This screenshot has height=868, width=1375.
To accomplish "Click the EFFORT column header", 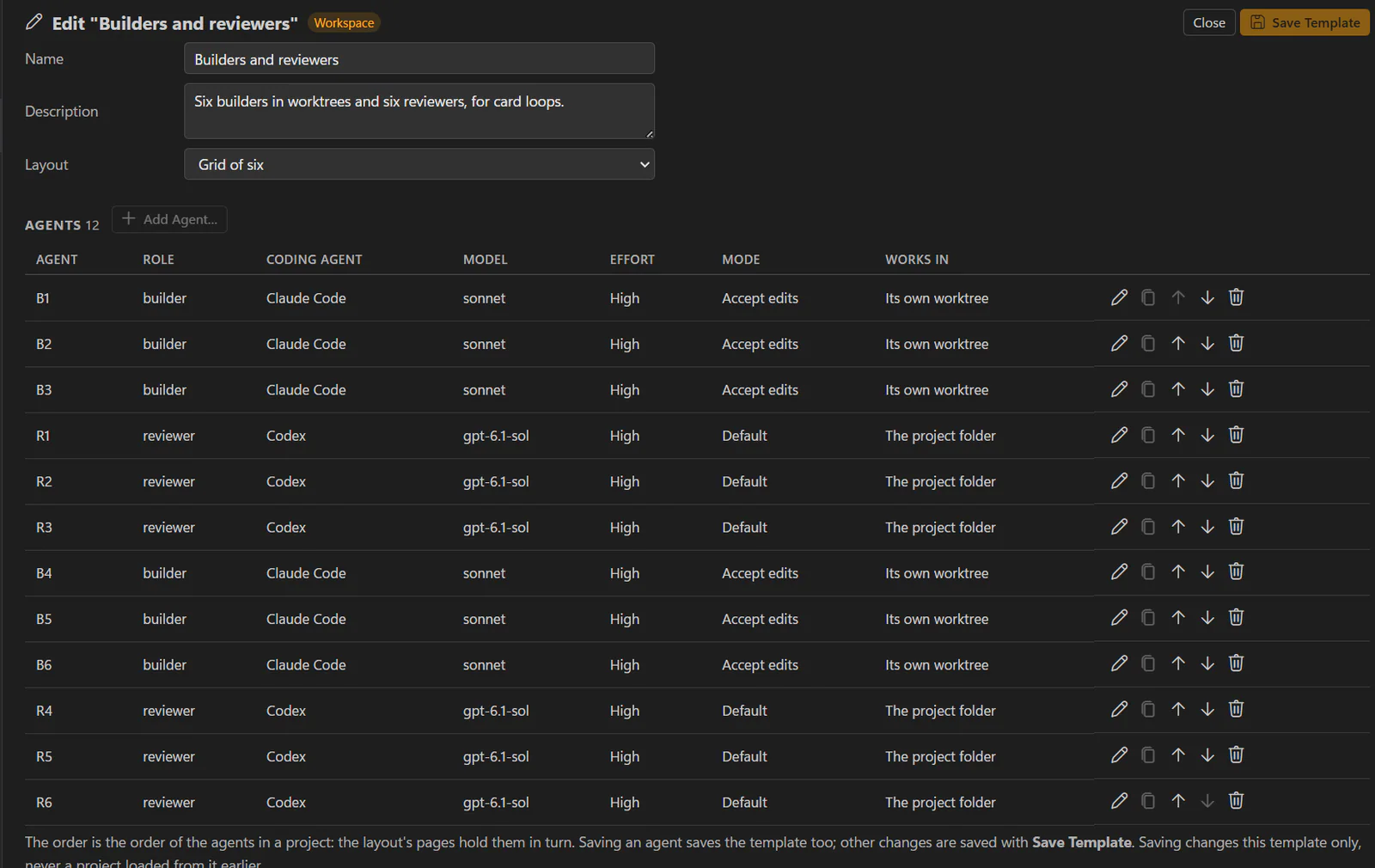I will click(632, 260).
